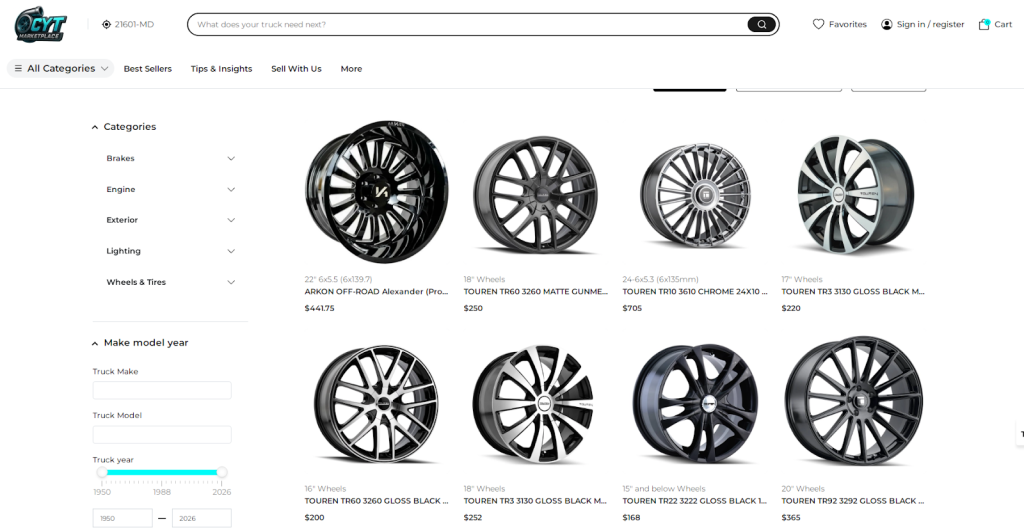Open the shopping Cart icon

pos(984,24)
